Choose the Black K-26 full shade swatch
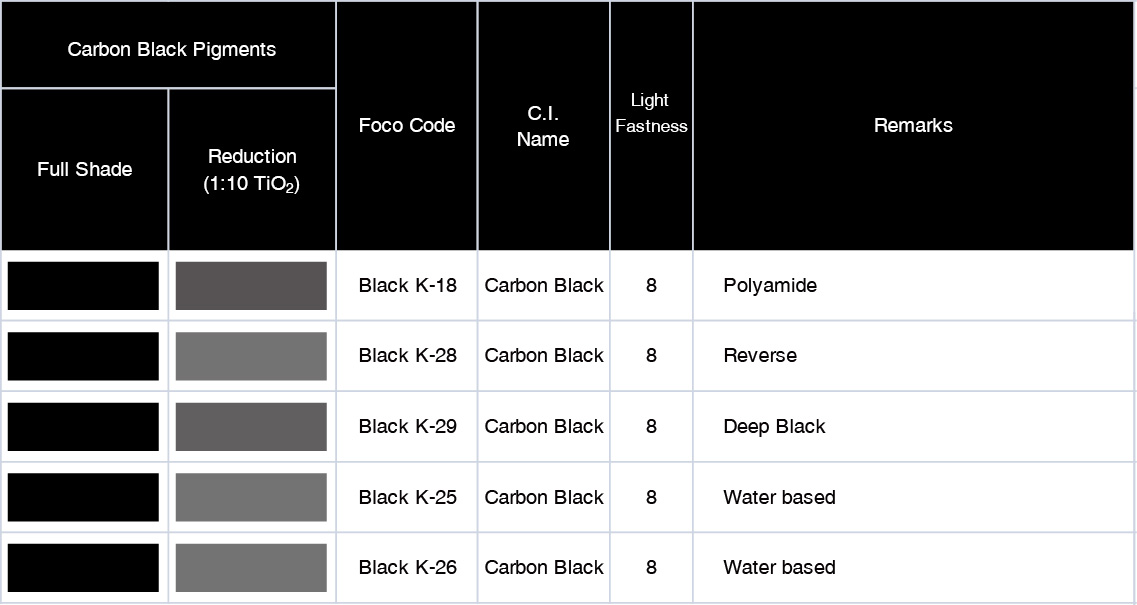1137x605 pixels. click(83, 568)
